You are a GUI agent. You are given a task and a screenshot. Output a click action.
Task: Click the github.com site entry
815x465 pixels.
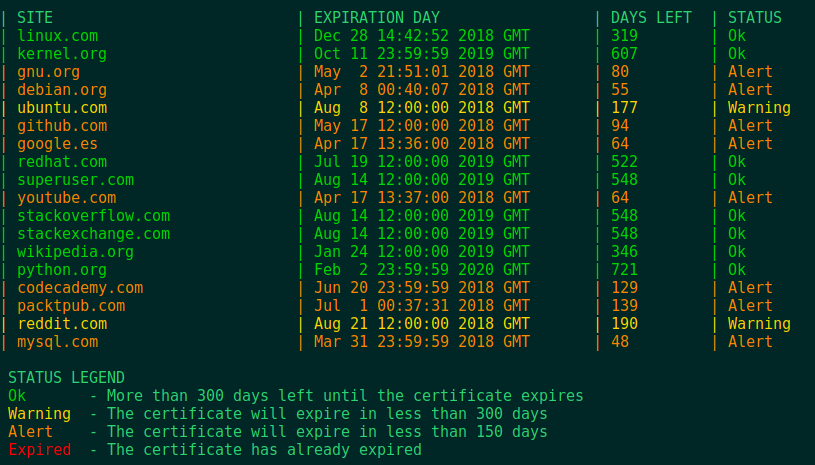point(62,126)
